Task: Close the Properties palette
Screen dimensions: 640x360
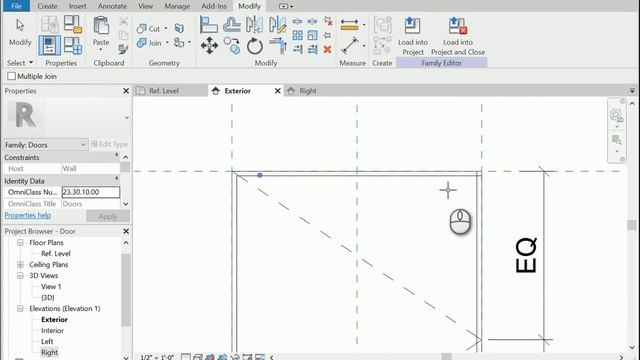Action: pyautogui.click(x=126, y=91)
